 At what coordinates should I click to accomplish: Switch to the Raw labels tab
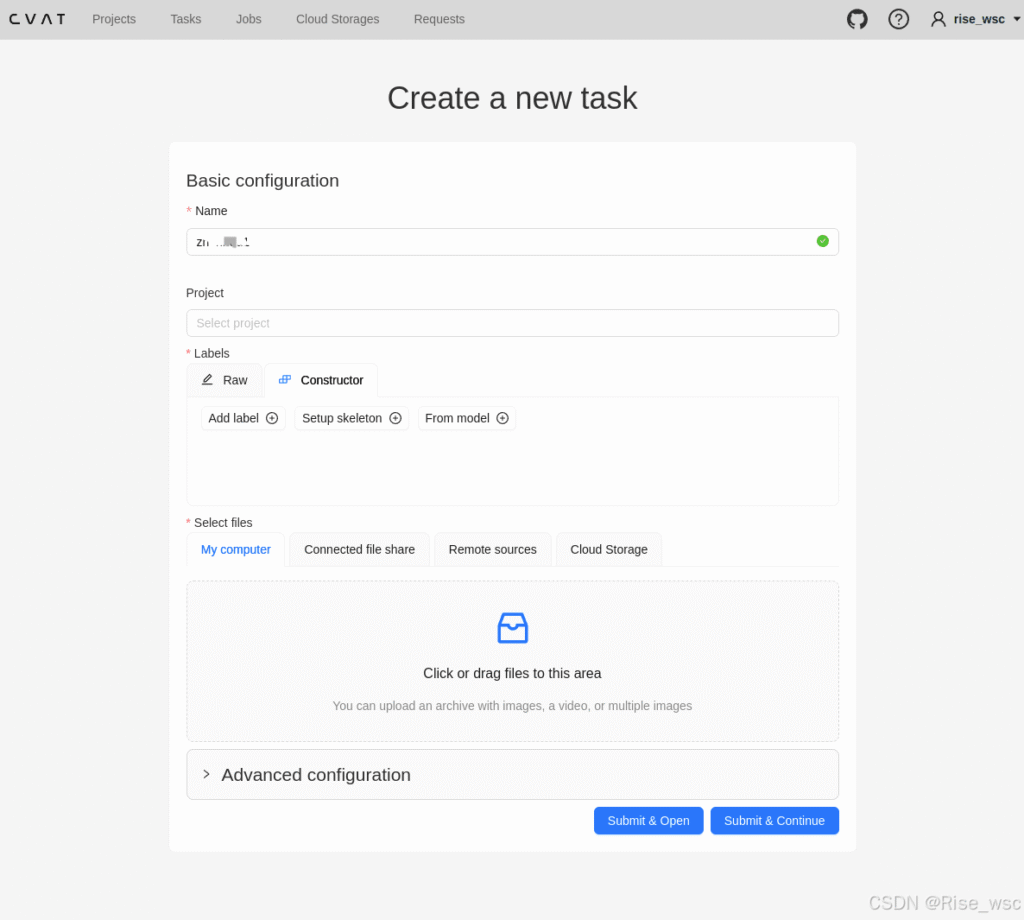(x=225, y=380)
